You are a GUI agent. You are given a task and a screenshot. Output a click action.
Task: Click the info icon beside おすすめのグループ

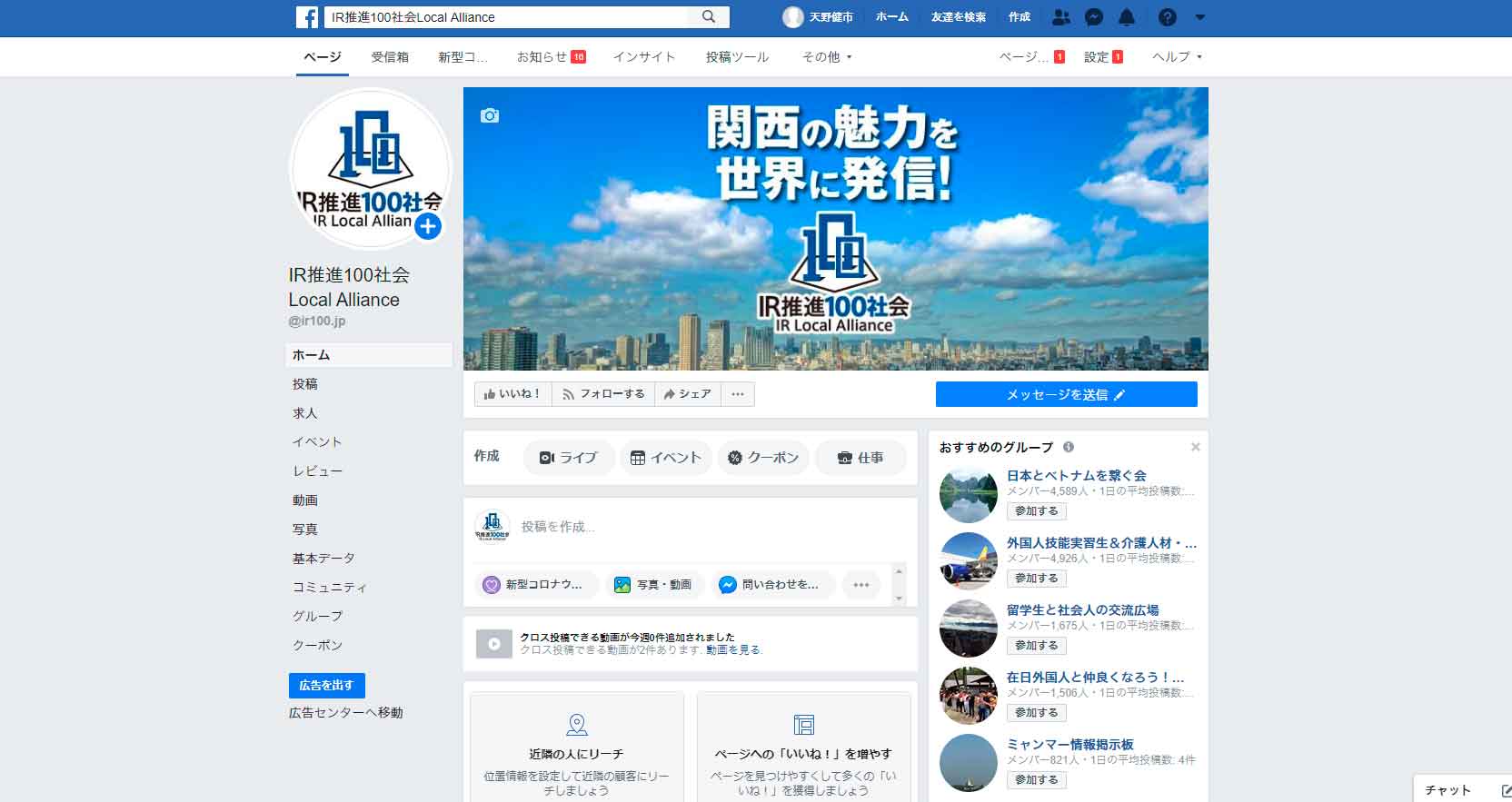pos(1069,447)
